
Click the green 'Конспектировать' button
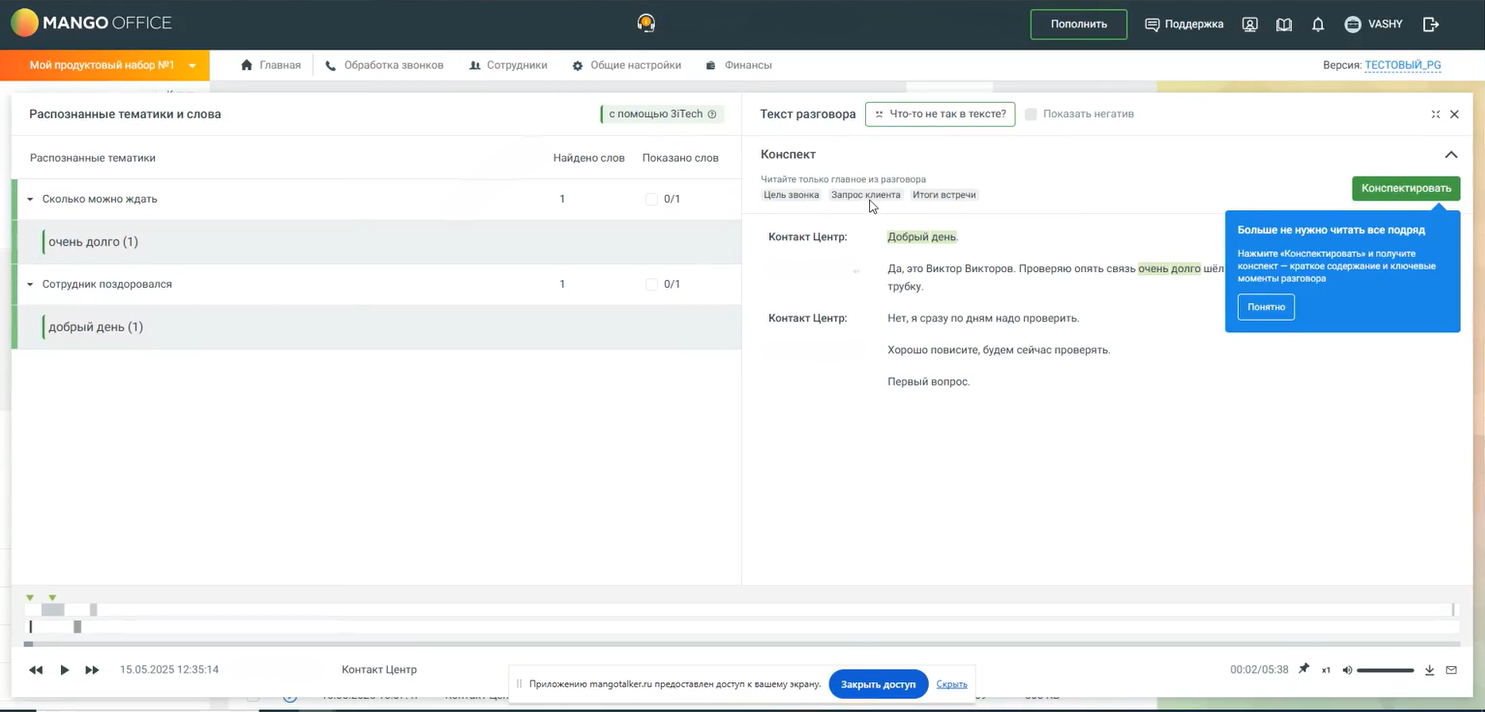[x=1406, y=188]
